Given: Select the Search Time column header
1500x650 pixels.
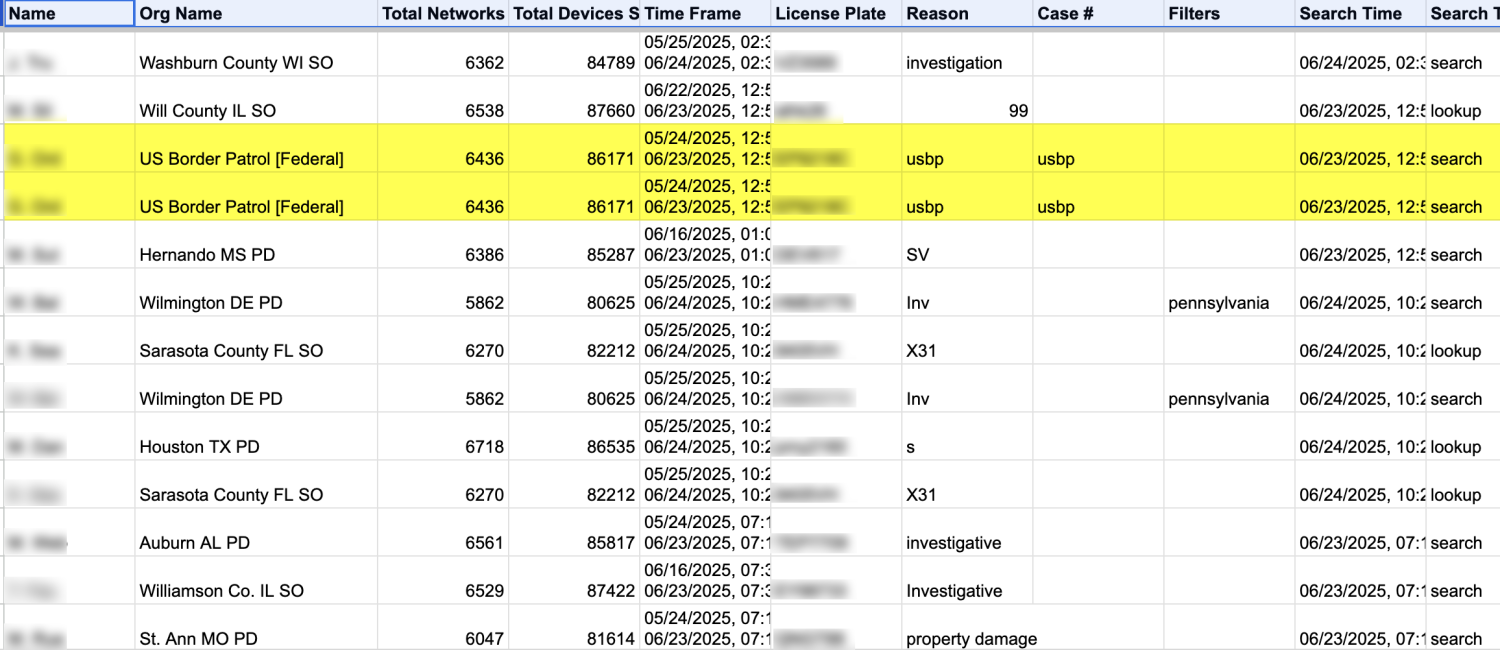Looking at the screenshot, I should pos(1360,14).
